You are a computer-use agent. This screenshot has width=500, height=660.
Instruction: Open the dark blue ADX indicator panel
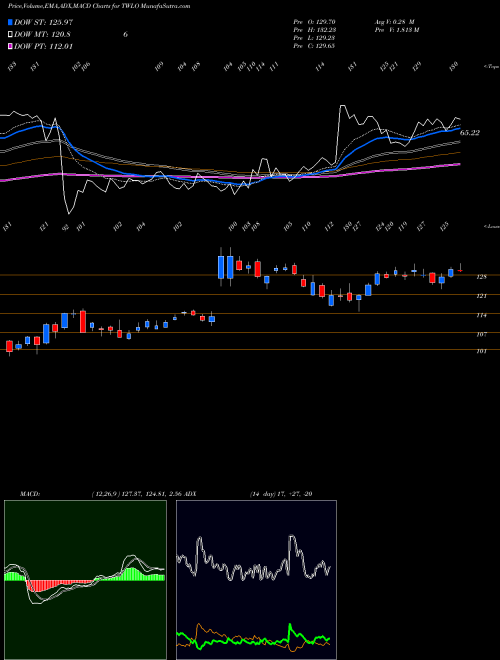(x=256, y=580)
